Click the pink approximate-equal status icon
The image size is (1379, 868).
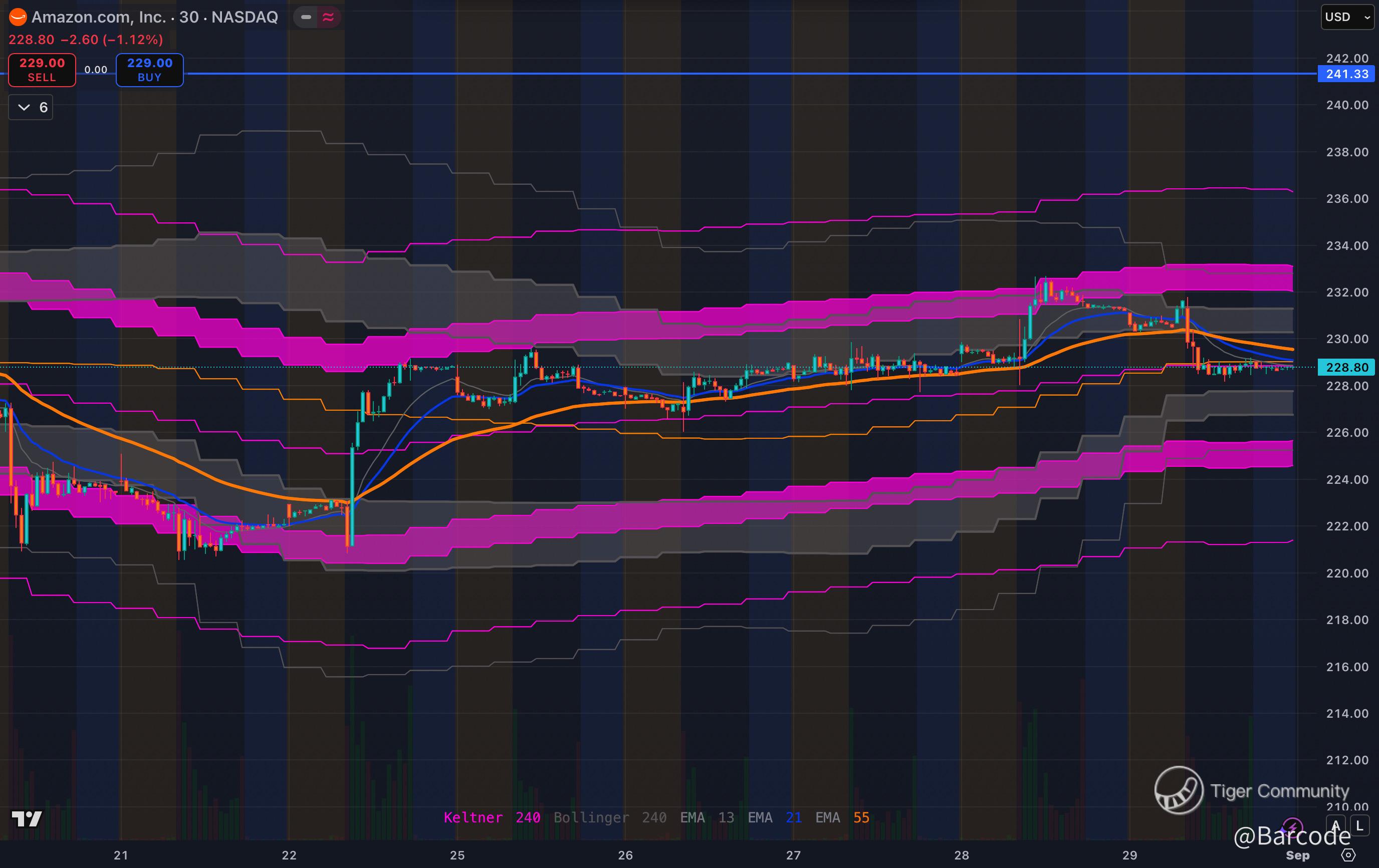[x=328, y=17]
